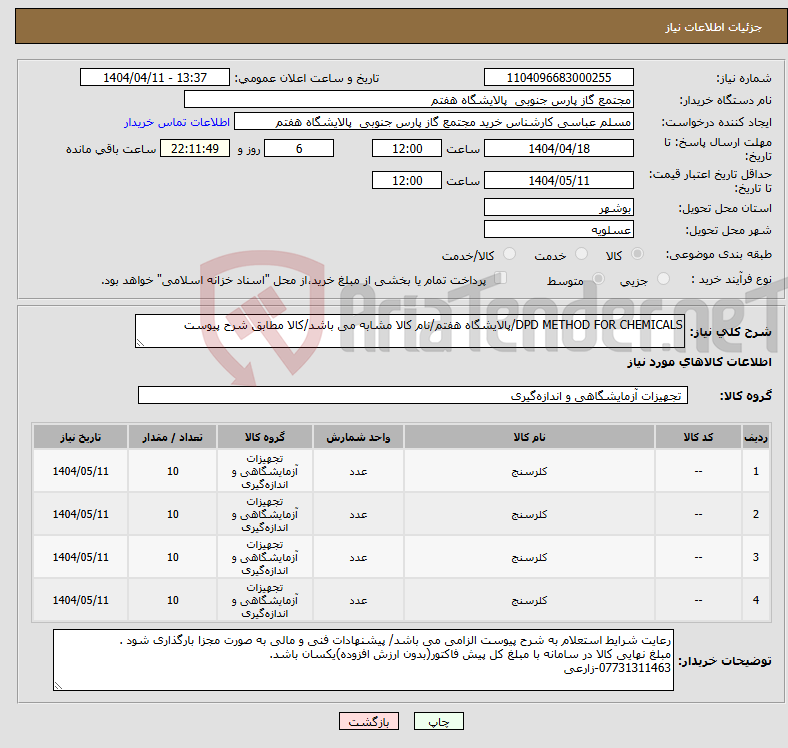The width and height of the screenshot is (788, 748).
Task: Select the متوسط purchase type radio
Action: pos(599,278)
